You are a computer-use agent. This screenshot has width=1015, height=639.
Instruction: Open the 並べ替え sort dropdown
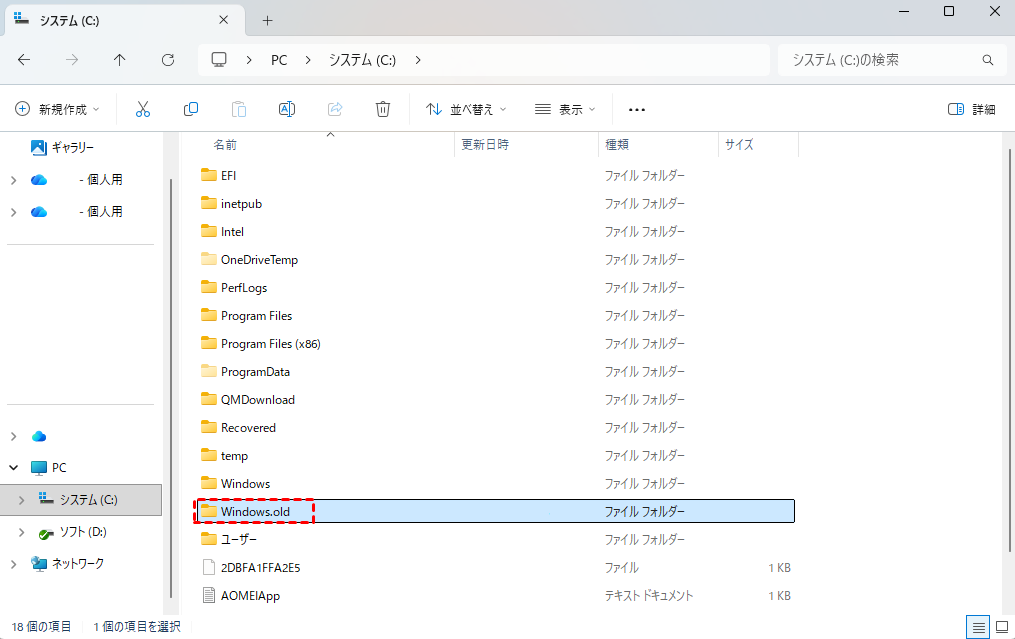[466, 109]
